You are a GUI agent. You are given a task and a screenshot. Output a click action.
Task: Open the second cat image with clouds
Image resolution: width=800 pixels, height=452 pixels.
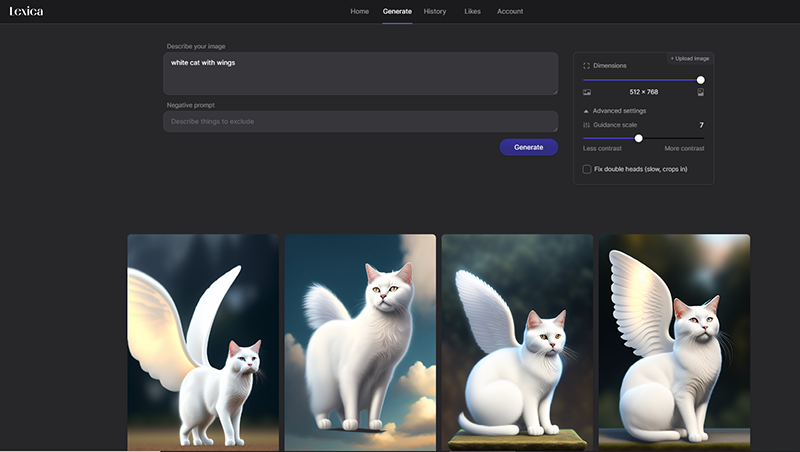tap(360, 343)
